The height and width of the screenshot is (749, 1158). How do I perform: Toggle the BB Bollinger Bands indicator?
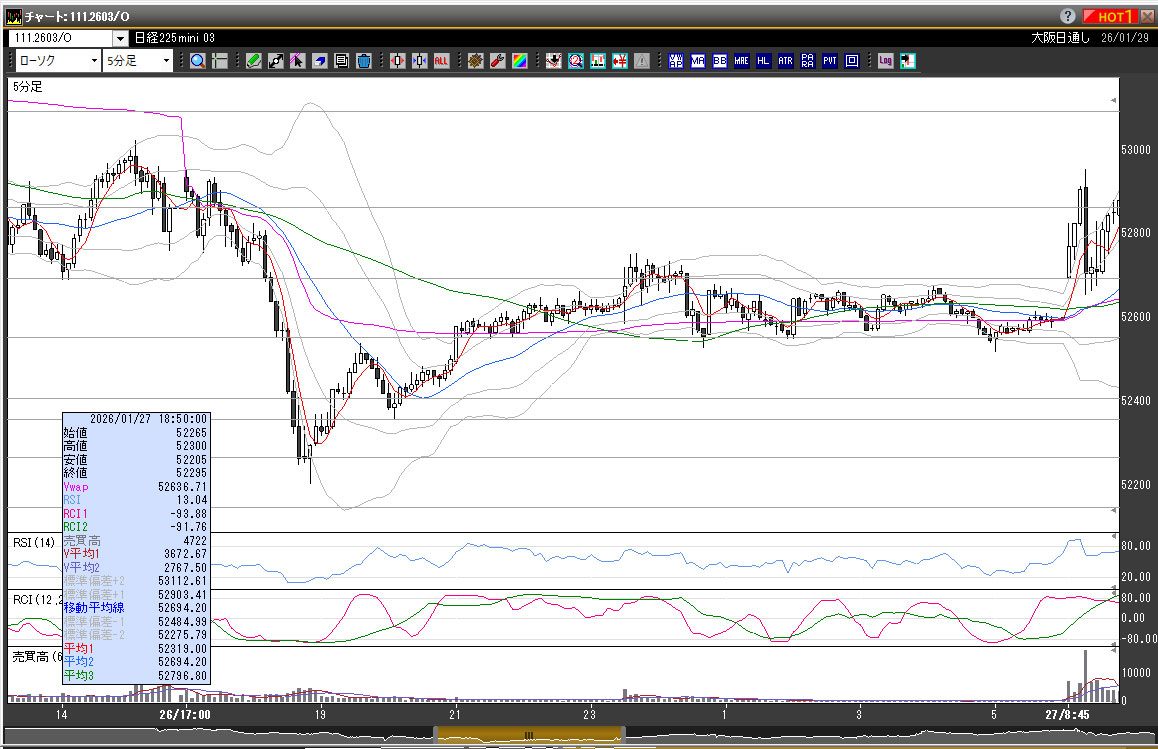[719, 61]
